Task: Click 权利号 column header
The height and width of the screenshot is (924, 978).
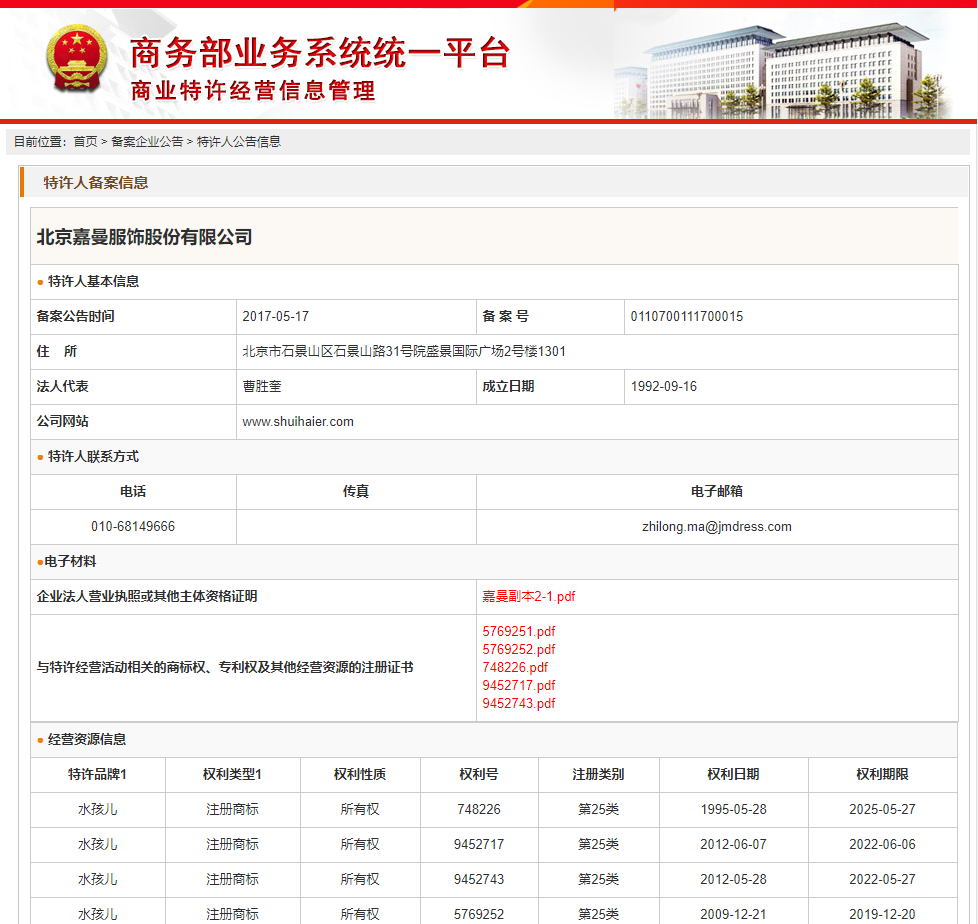Action: pos(479,774)
